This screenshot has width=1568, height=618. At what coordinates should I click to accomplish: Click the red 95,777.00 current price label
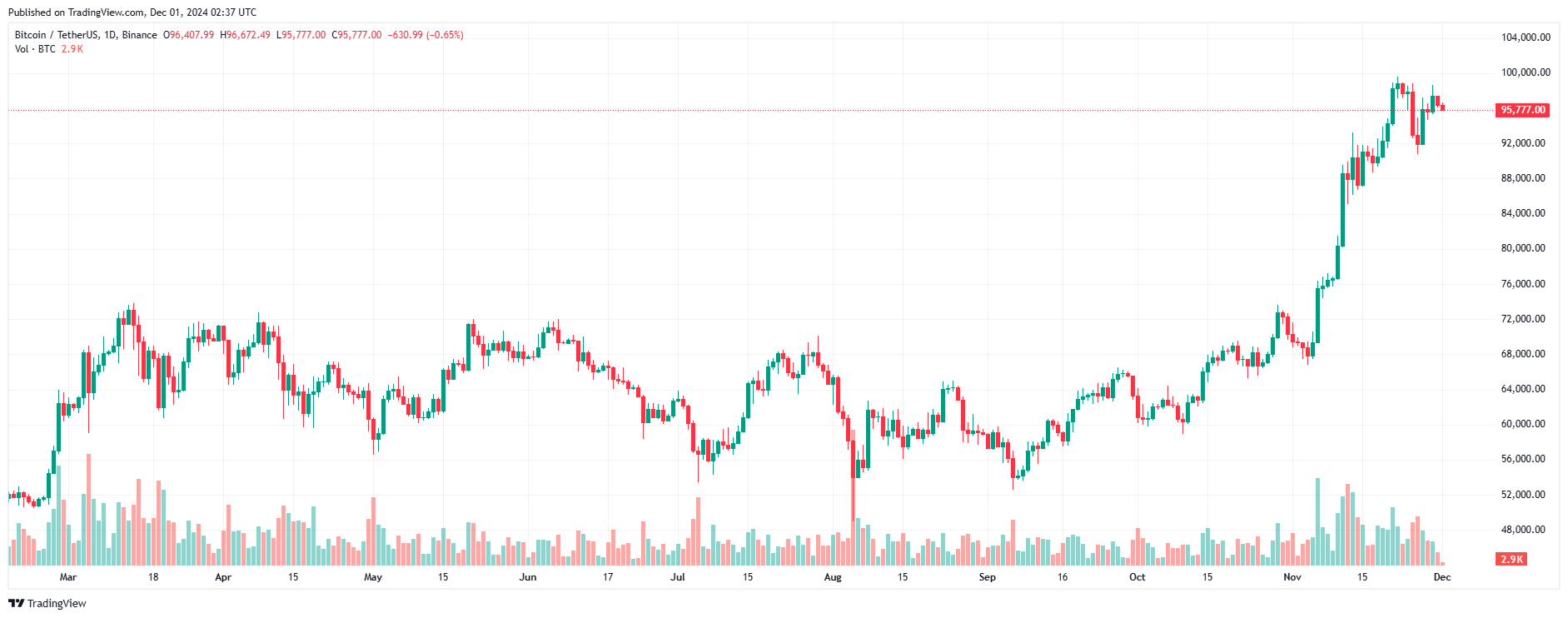pyautogui.click(x=1522, y=110)
